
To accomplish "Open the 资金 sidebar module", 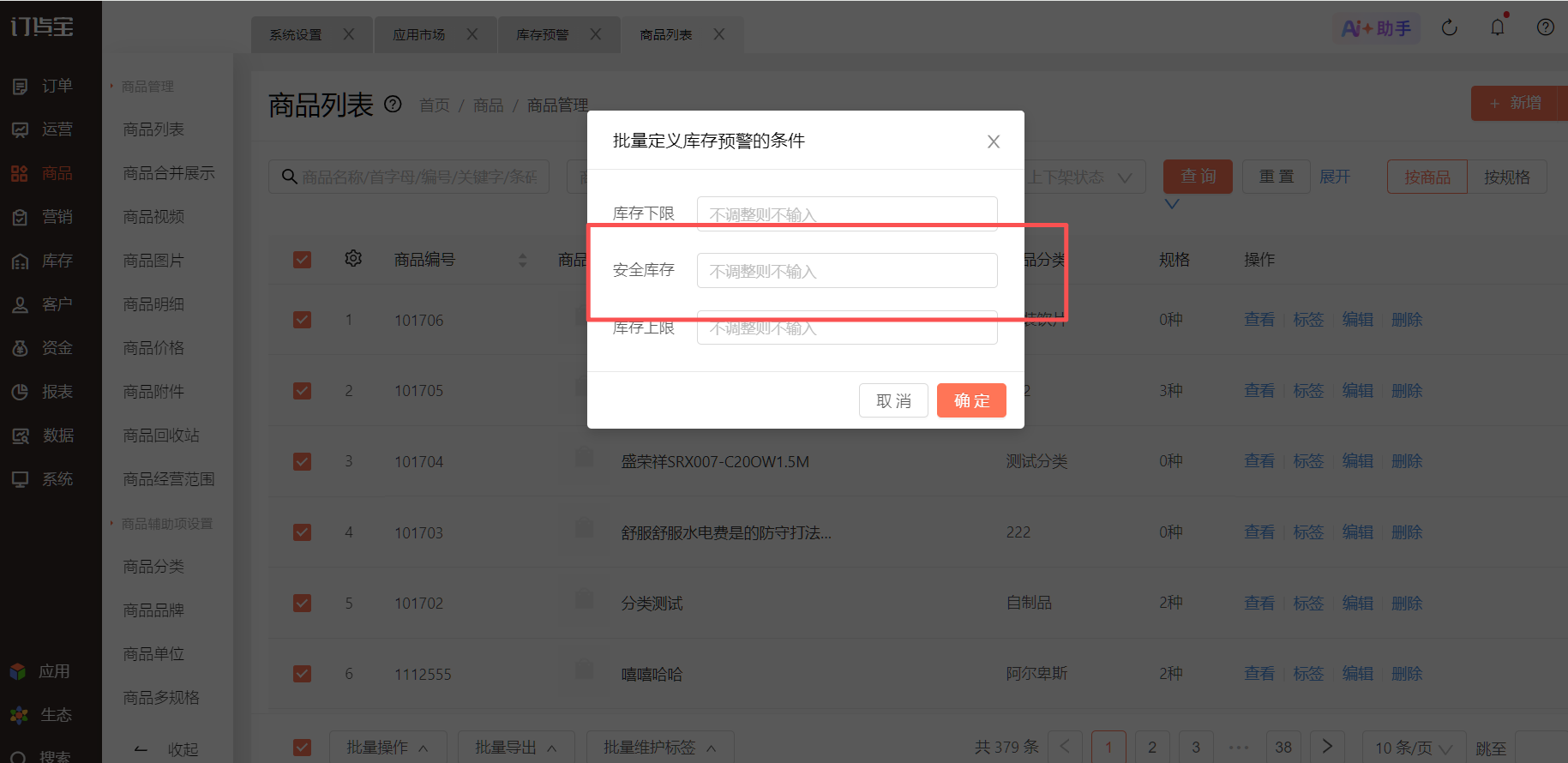I will 43,348.
